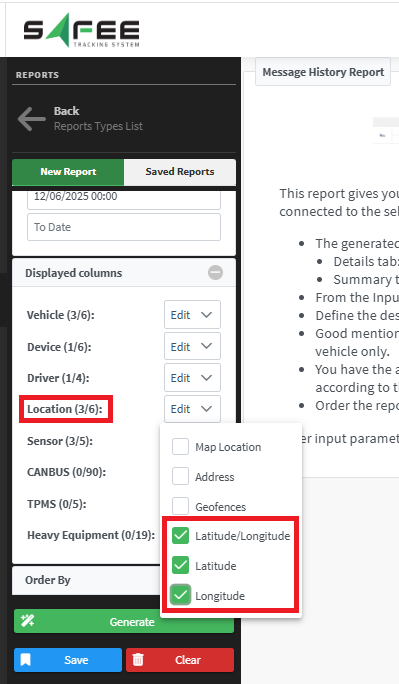Click the Sensor (3/5) label
The image size is (399, 684).
[60, 441]
